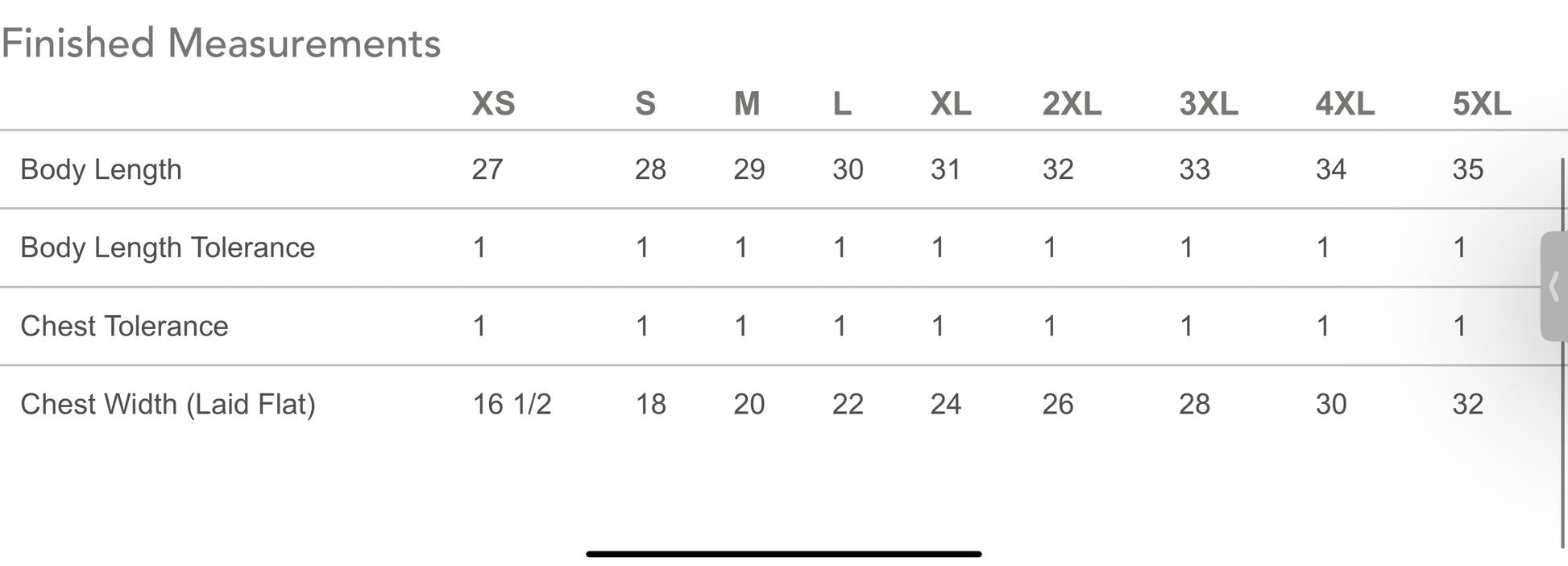Click the Body Length Tolerance row label
This screenshot has width=1568, height=566.
pos(168,248)
